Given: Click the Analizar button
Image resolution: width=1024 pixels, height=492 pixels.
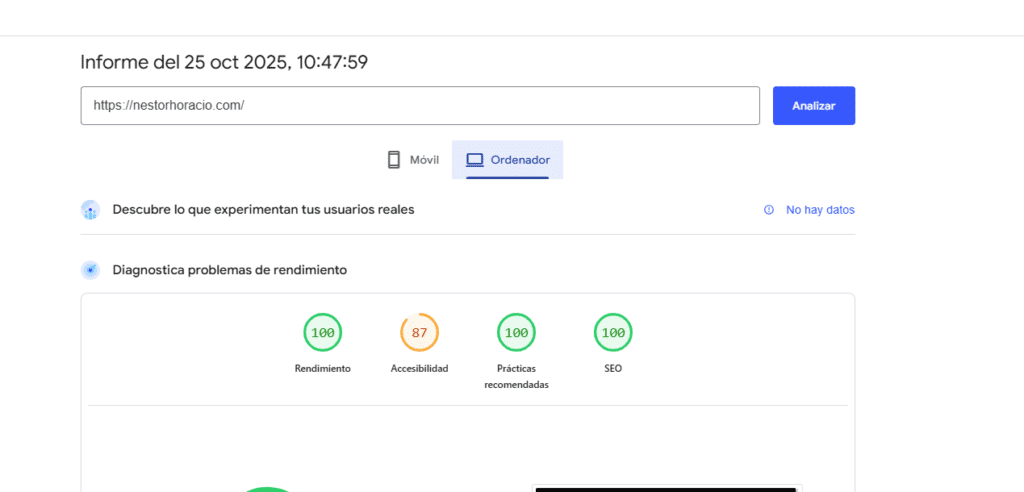Looking at the screenshot, I should [x=814, y=105].
